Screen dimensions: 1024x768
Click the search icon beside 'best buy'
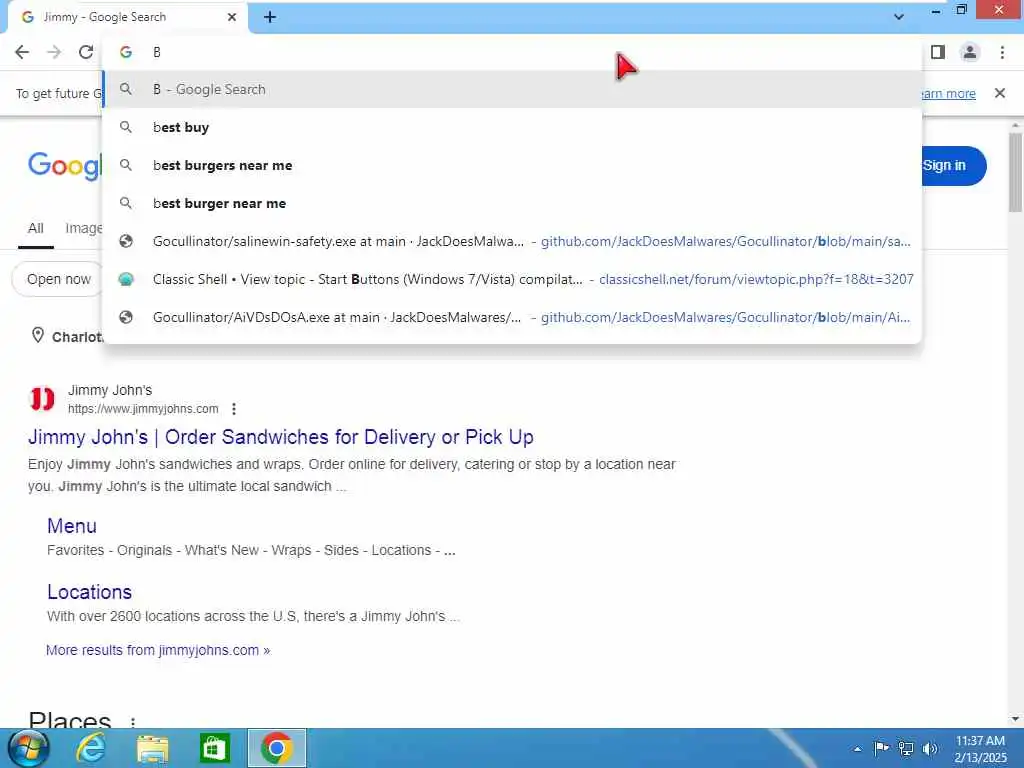point(126,127)
